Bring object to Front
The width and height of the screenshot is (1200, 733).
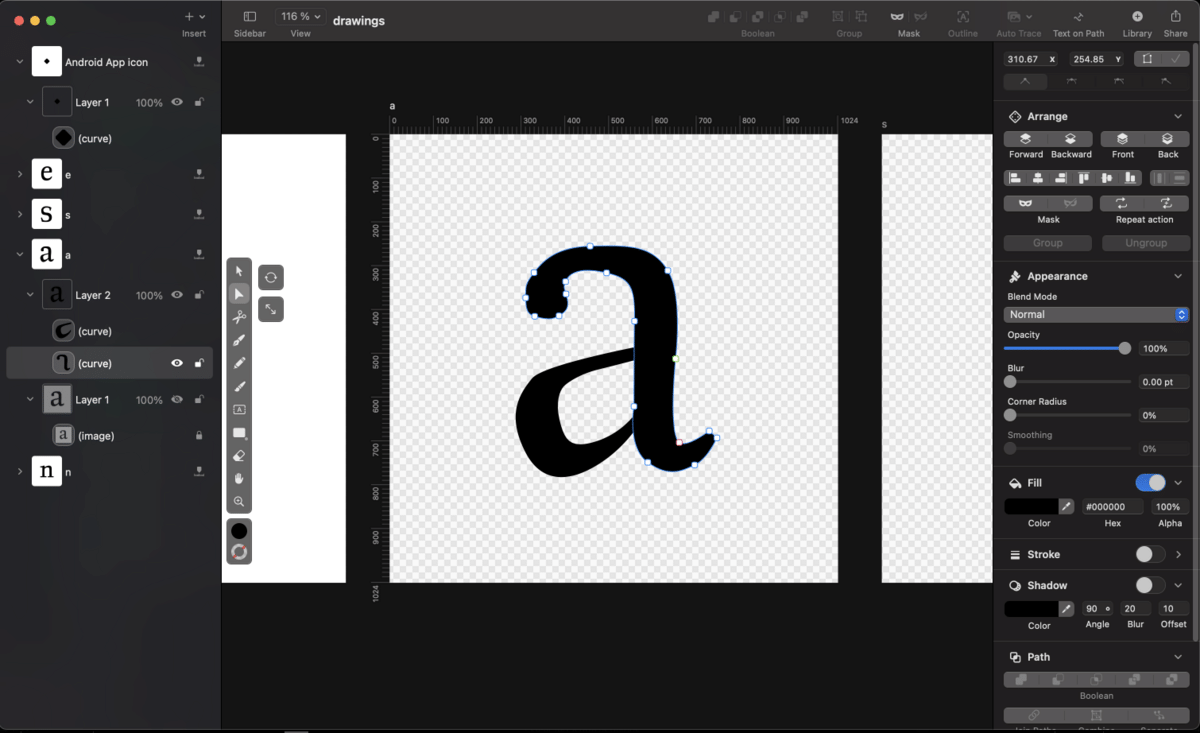[x=1122, y=139]
